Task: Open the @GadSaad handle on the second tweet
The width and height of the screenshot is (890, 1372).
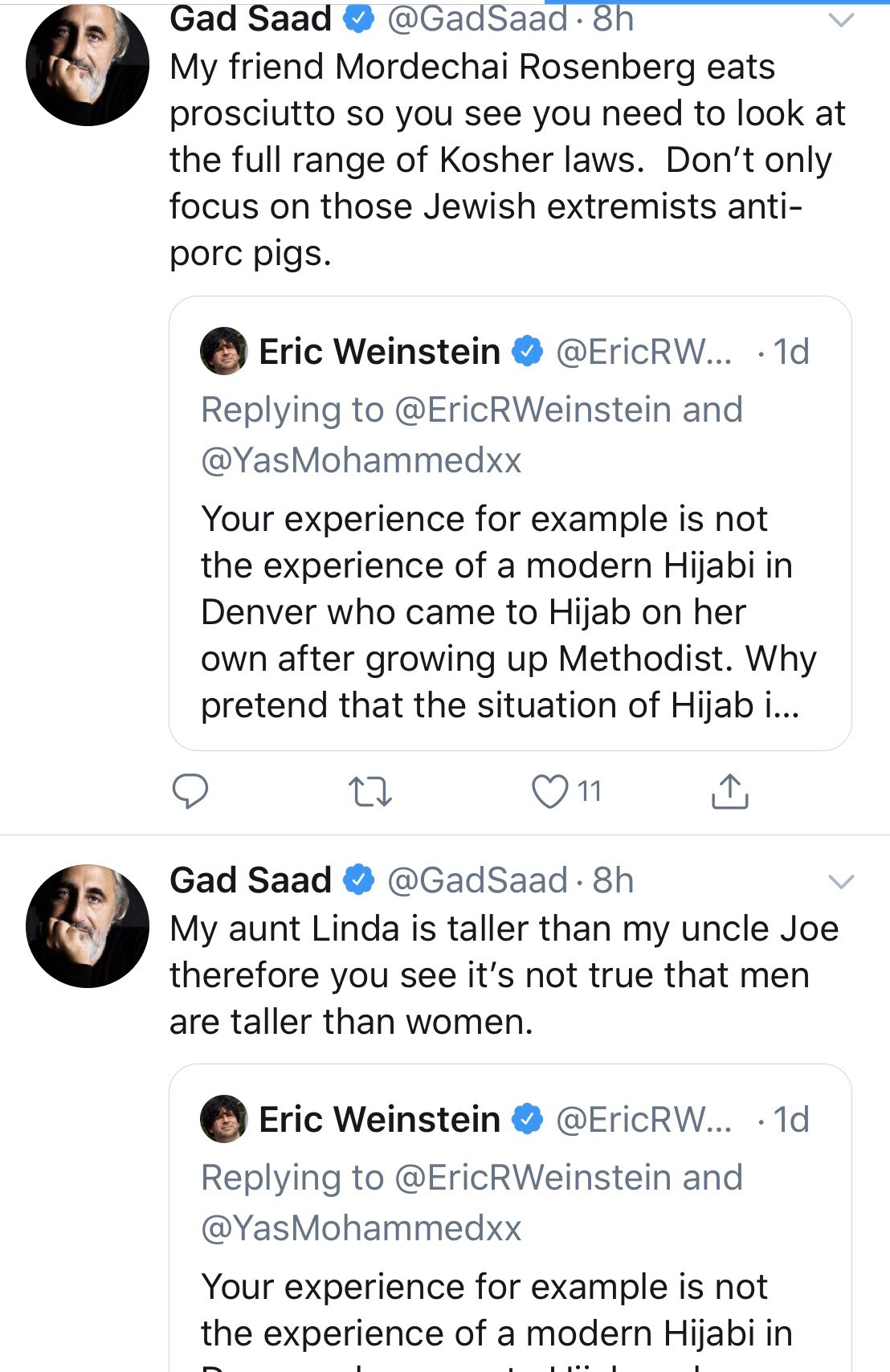Action: coord(477,880)
